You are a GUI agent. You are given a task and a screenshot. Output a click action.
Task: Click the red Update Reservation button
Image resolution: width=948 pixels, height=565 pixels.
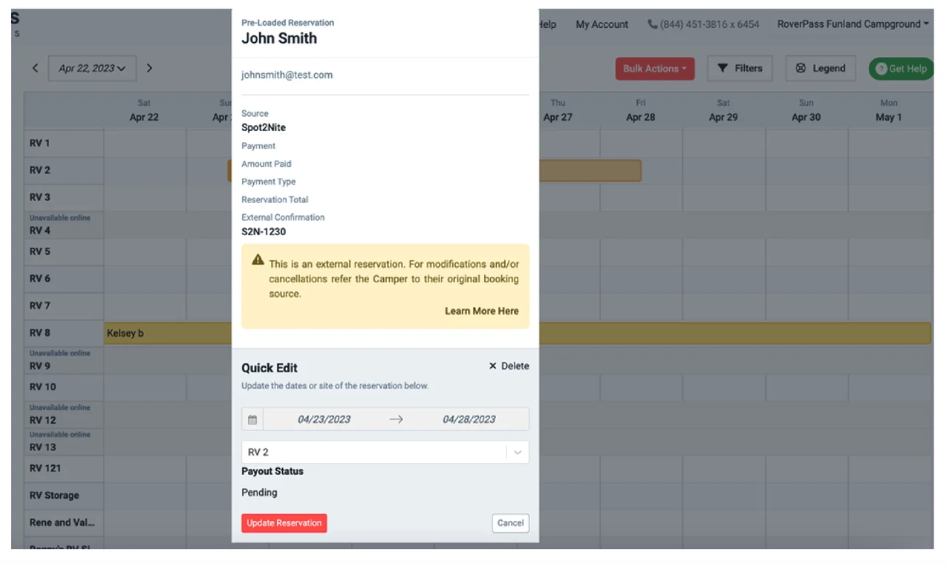[284, 523]
